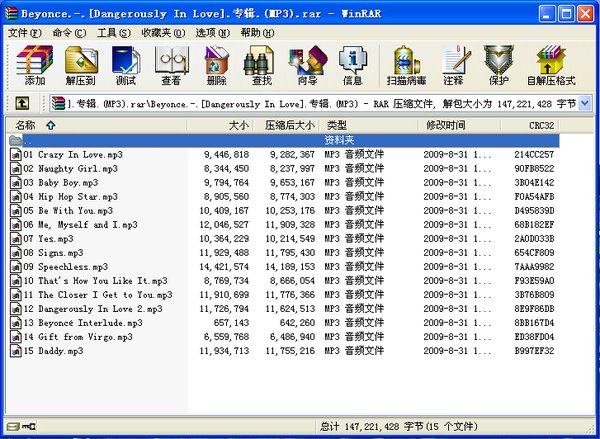Screen dimensions: 600x439
Task: Select 06 Me, Myself and I.mp3
Action: pos(80,225)
